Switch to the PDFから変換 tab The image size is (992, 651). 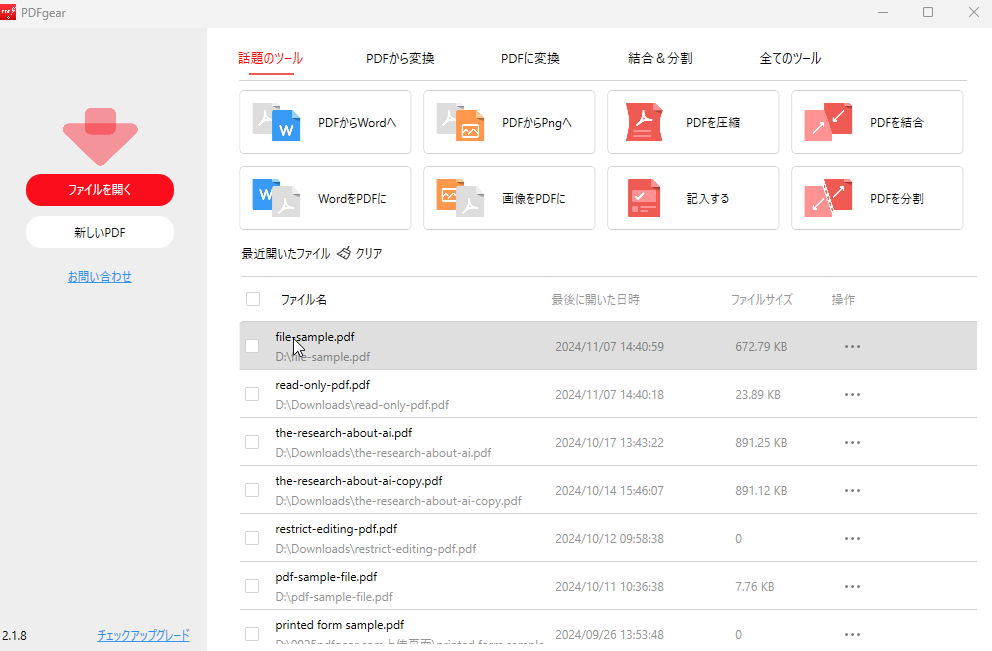pos(400,59)
